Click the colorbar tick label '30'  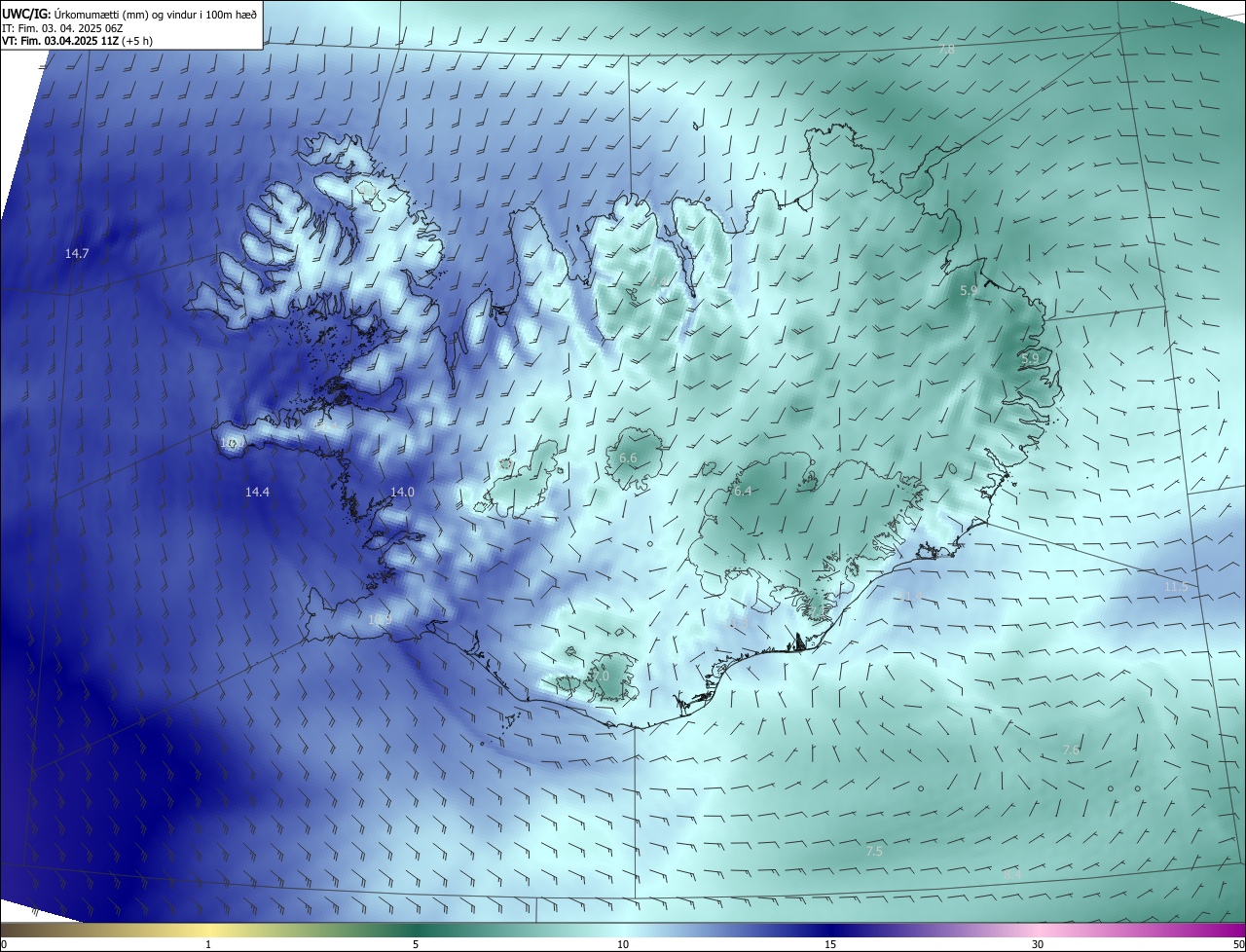pos(1038,945)
